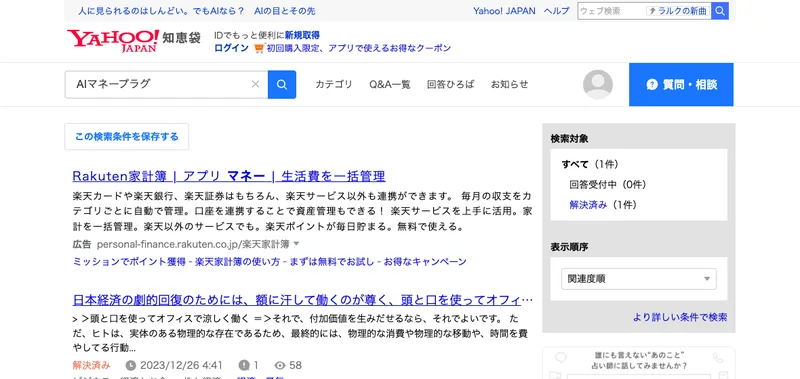Image resolution: width=800 pixels, height=379 pixels.
Task: Click the ログイン link
Action: [231, 48]
